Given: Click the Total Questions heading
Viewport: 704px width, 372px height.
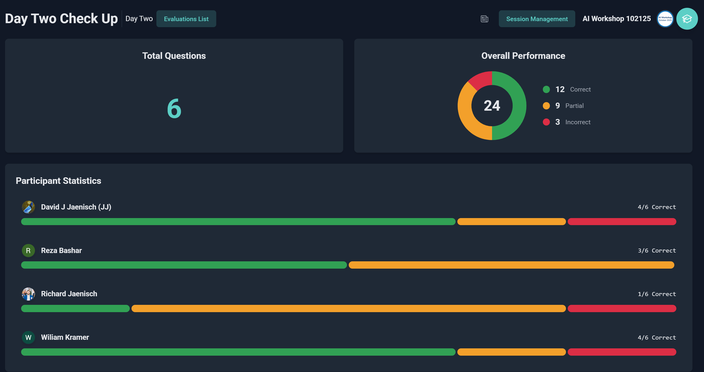Looking at the screenshot, I should tap(174, 56).
